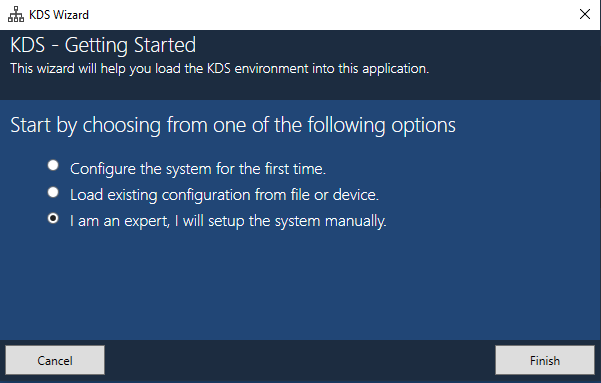Click the 'KDS - Getting Started' heading

pos(103,45)
